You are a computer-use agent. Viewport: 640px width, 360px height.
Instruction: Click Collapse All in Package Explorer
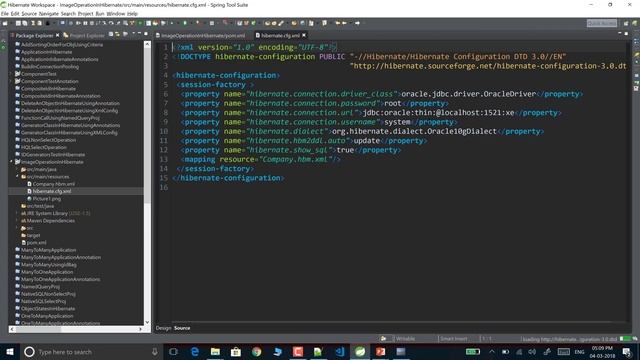(x=111, y=35)
